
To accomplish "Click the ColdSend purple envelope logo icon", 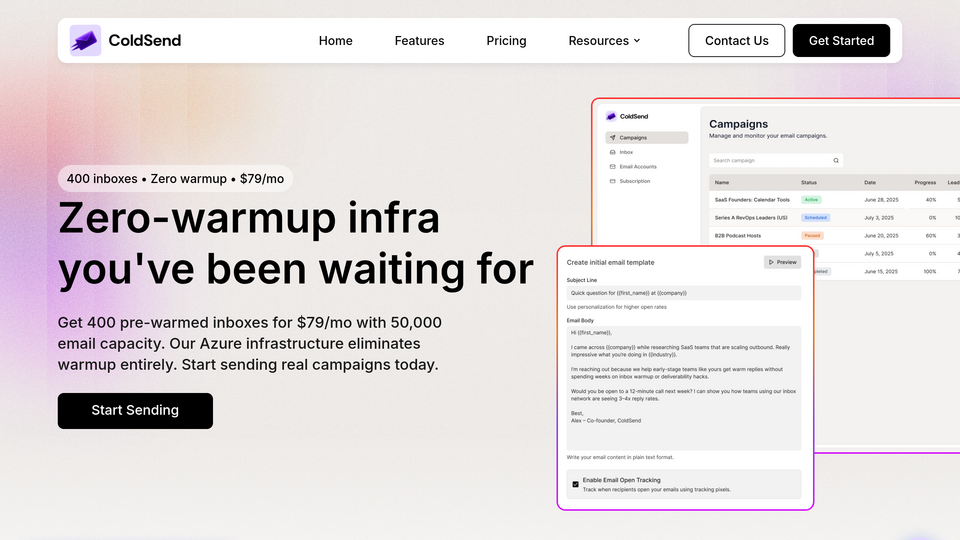I will pos(85,40).
